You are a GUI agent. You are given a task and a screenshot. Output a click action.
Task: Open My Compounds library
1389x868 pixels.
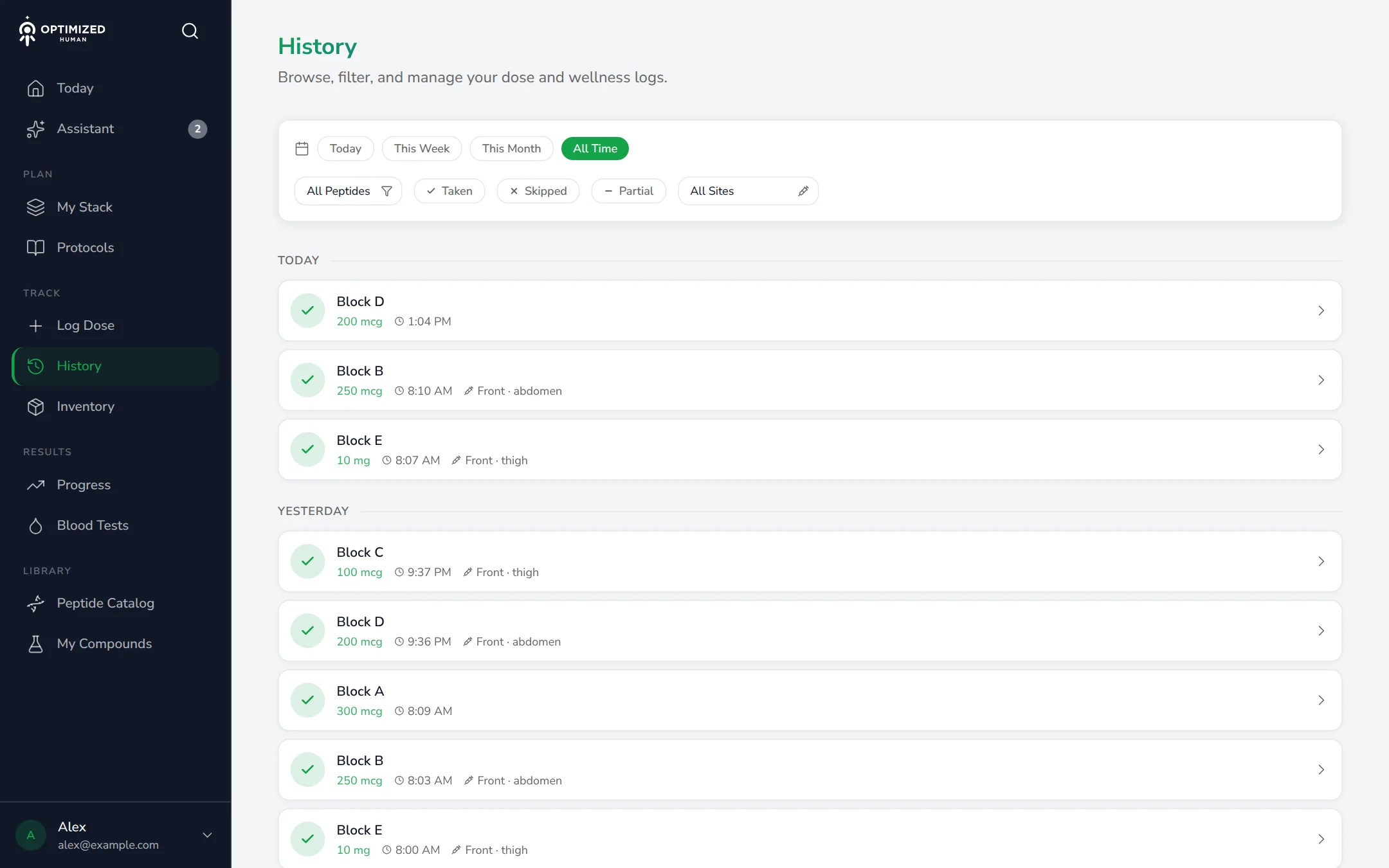pyautogui.click(x=116, y=644)
